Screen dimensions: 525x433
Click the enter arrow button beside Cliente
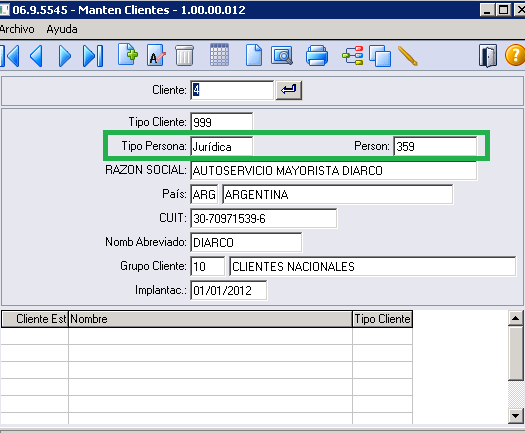[289, 90]
